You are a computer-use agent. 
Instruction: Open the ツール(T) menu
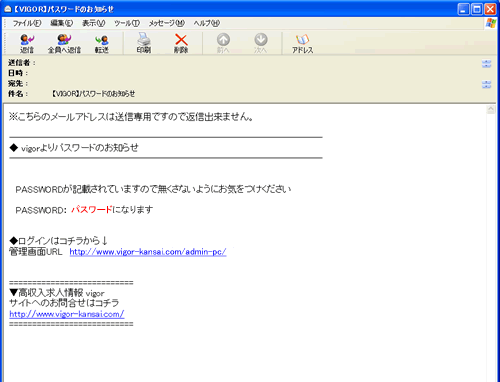[x=127, y=23]
